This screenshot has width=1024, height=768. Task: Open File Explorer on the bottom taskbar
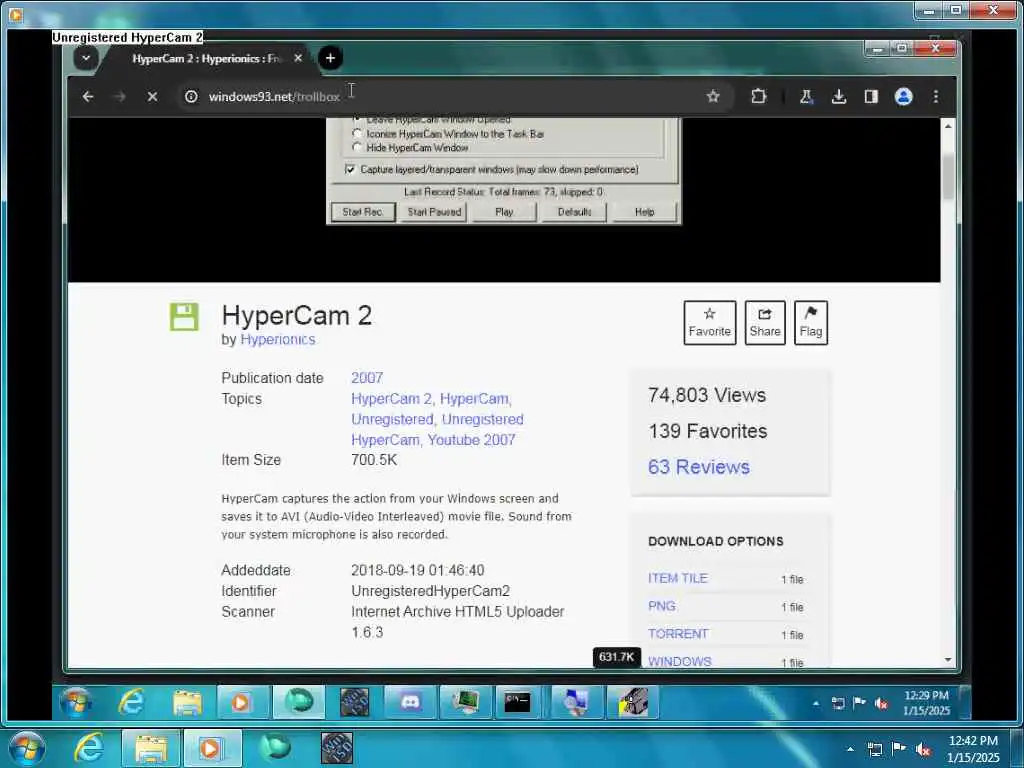pos(152,748)
